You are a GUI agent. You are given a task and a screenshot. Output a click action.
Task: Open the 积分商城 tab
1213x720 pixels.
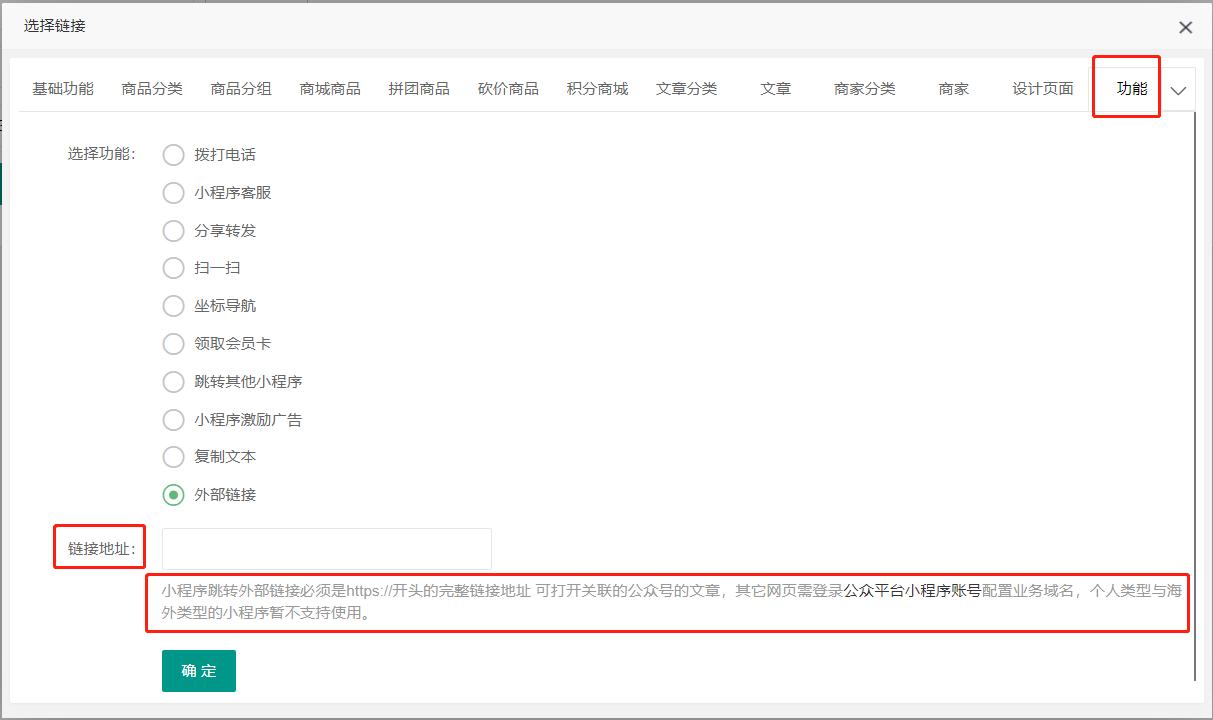(x=597, y=89)
